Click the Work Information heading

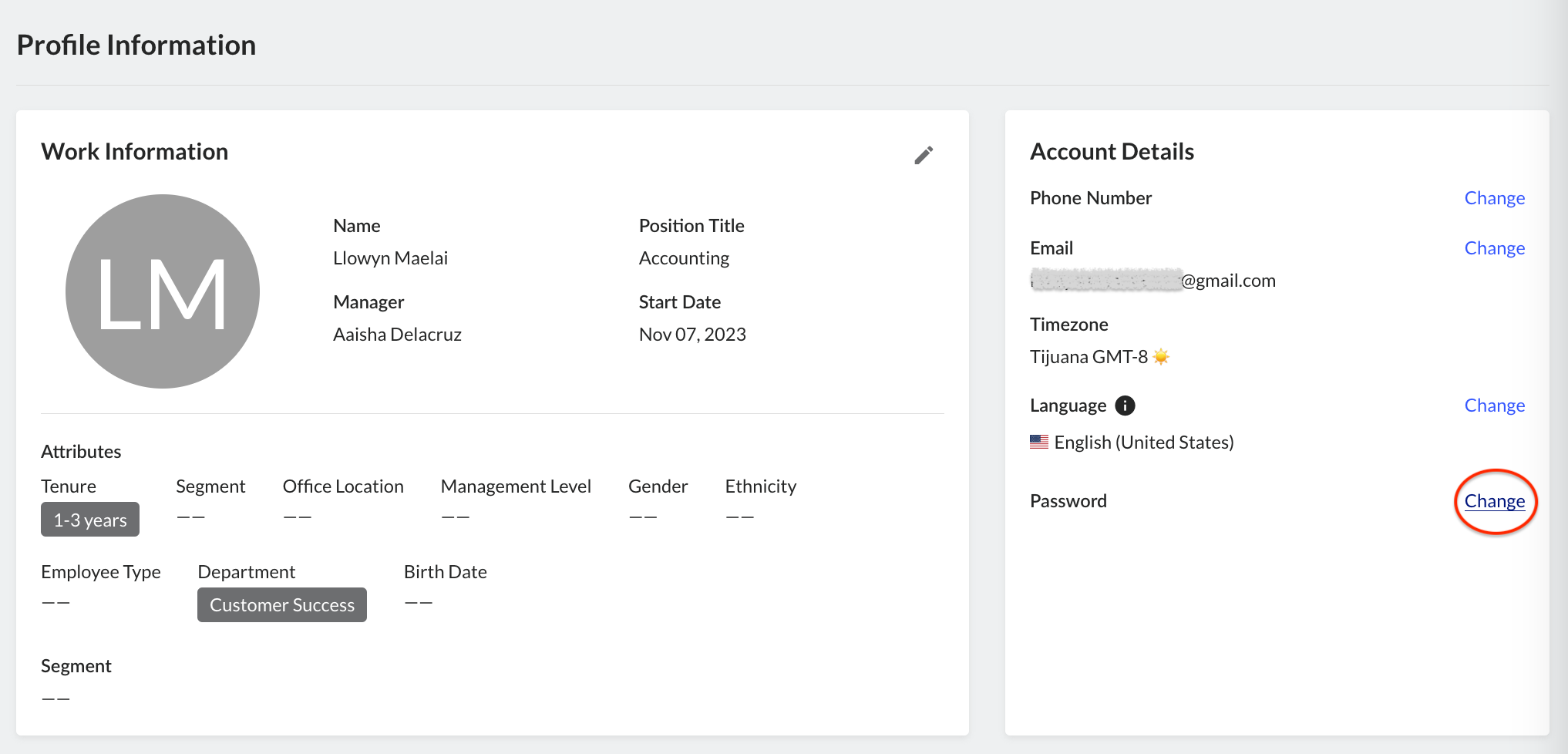pos(135,151)
